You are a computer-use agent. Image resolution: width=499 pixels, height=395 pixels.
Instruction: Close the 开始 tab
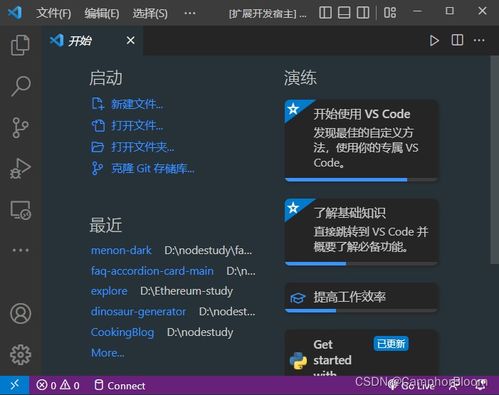pyautogui.click(x=131, y=41)
